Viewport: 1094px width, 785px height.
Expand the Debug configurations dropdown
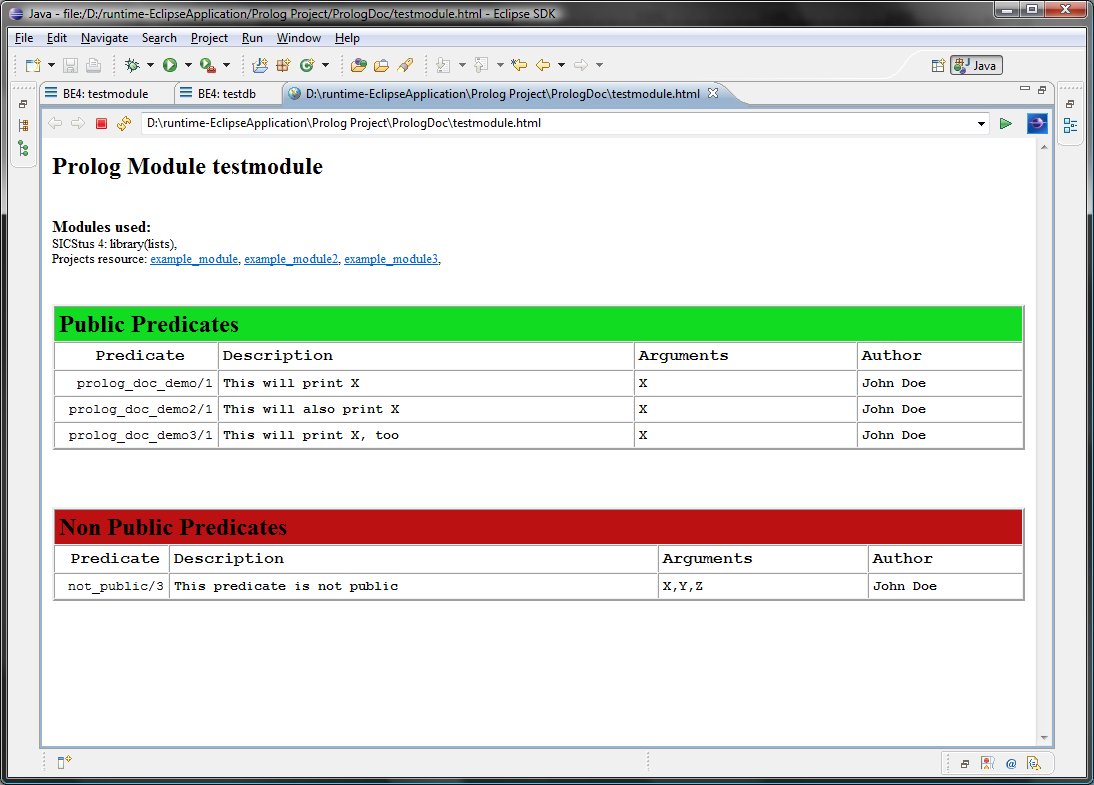pos(149,65)
